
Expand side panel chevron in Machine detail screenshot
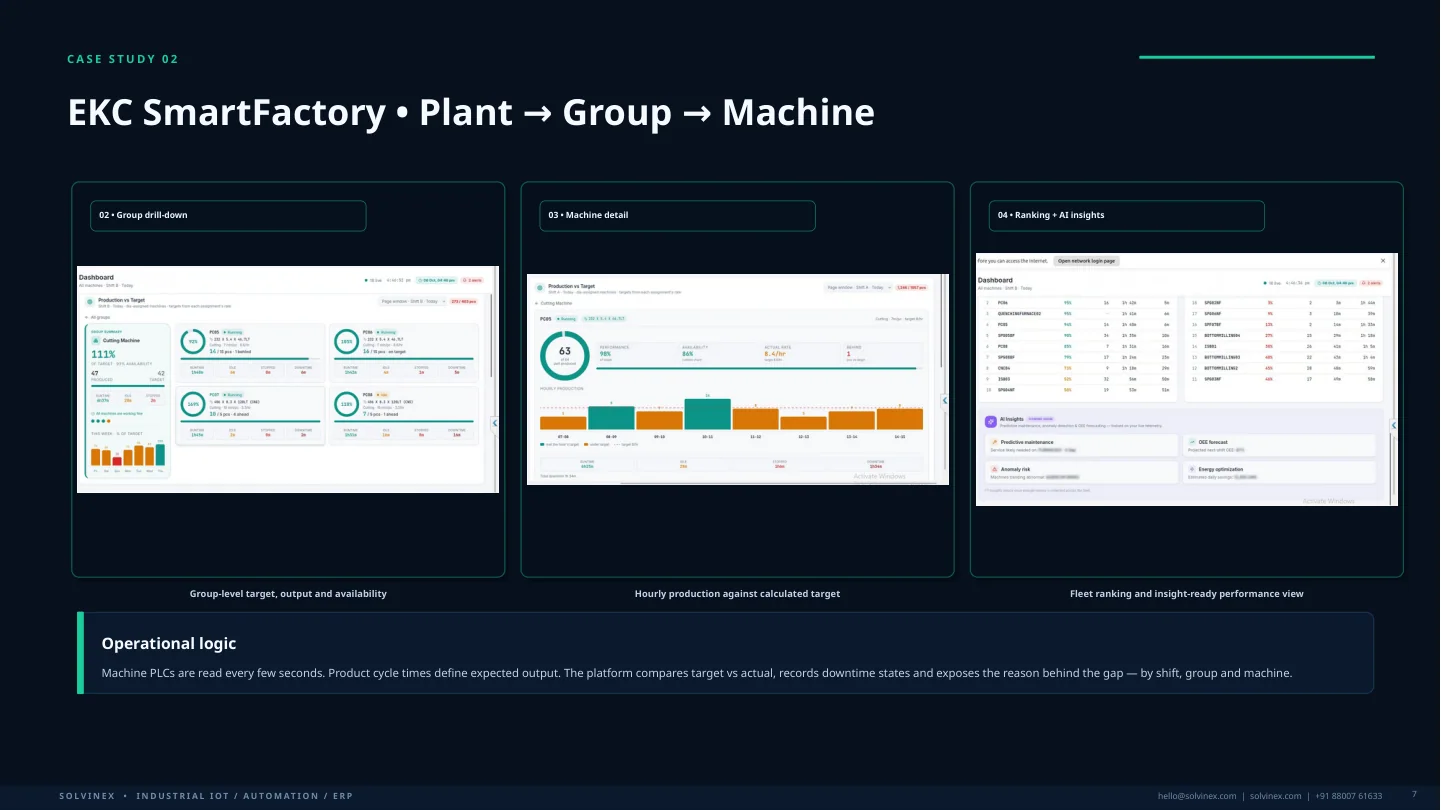945,400
